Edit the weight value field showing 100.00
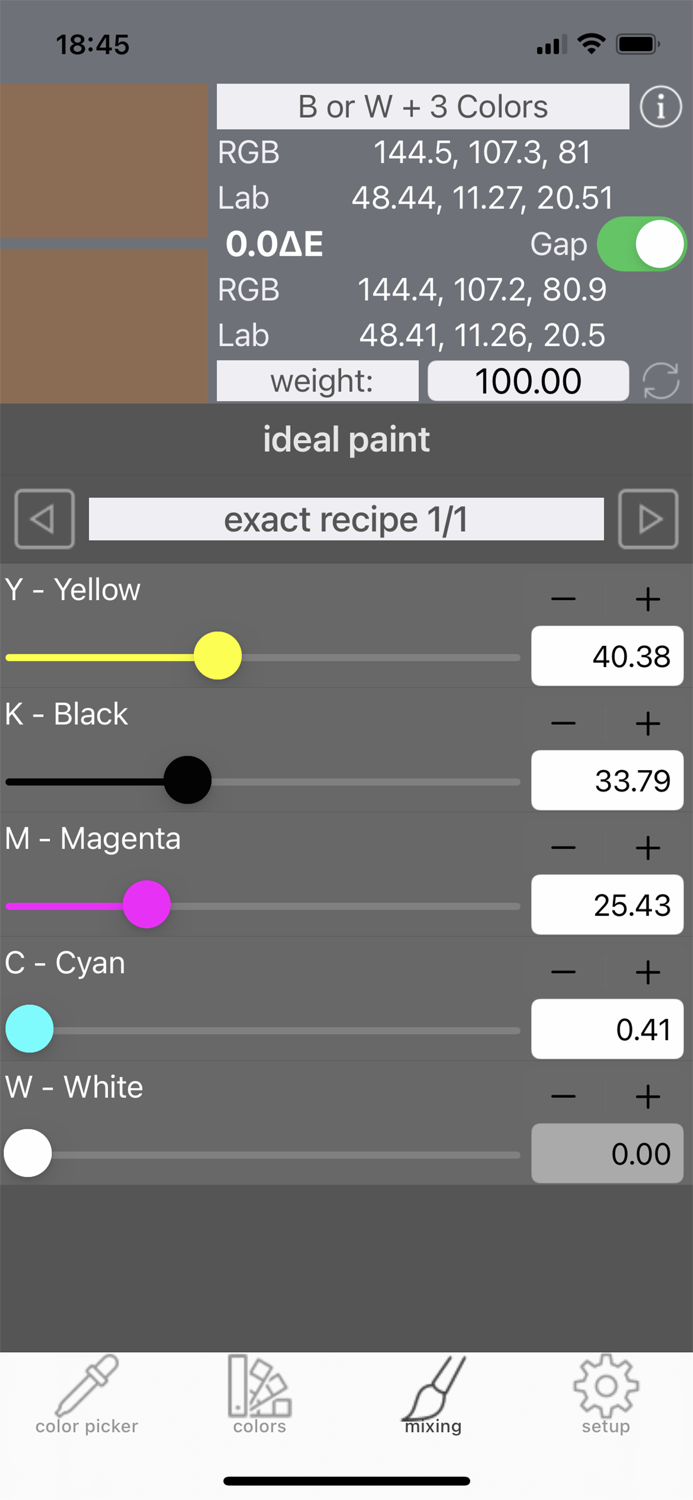The width and height of the screenshot is (693, 1500). [x=528, y=381]
